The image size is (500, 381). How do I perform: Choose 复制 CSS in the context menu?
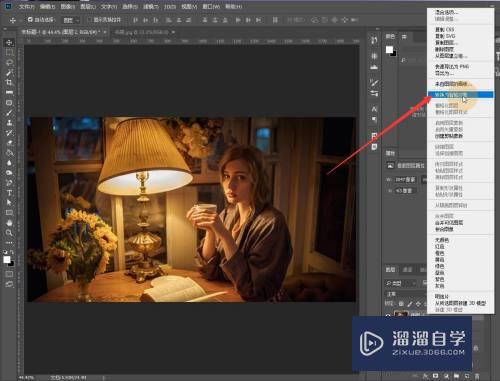click(444, 30)
